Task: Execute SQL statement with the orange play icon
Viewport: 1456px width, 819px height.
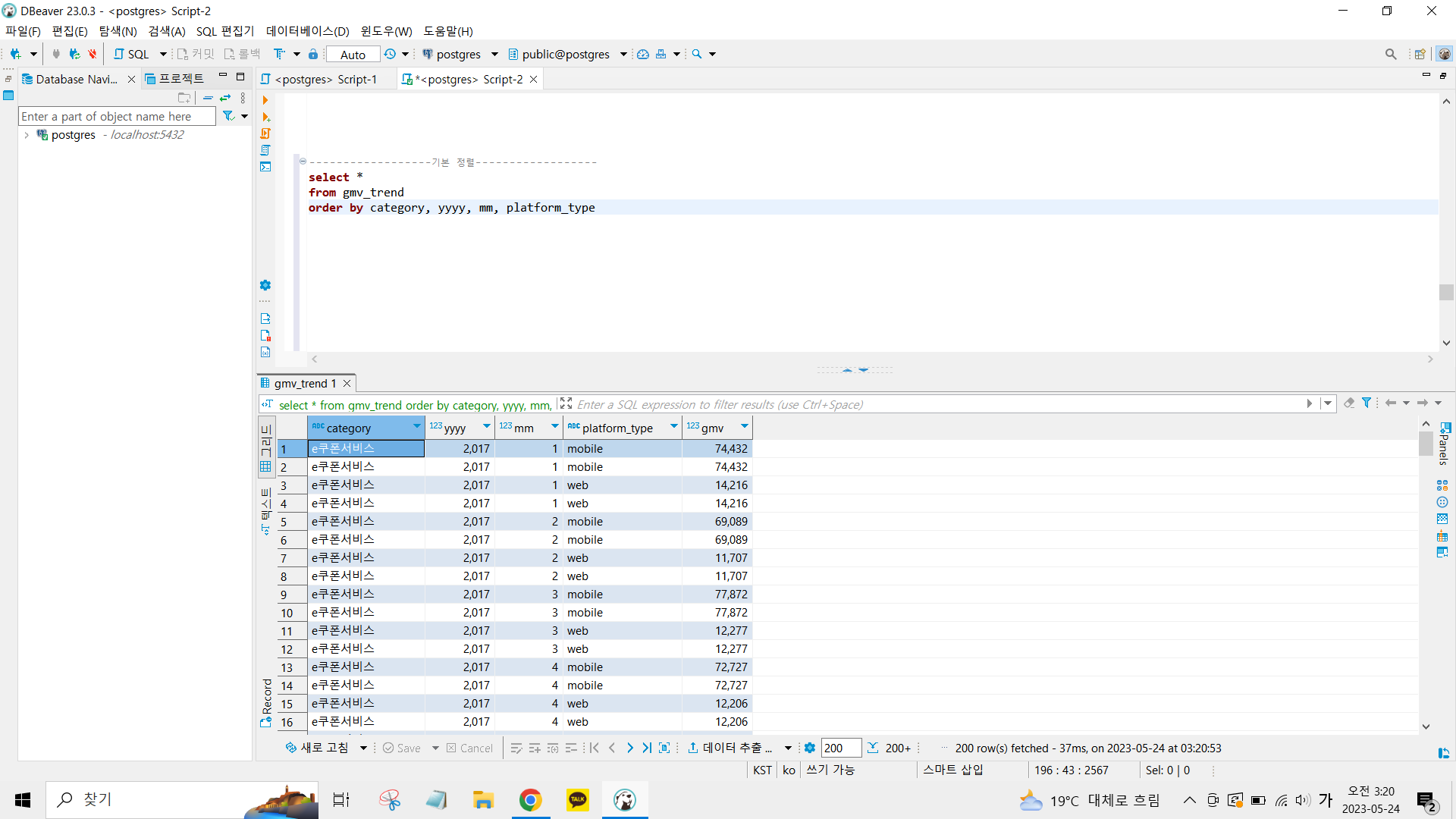Action: click(265, 100)
